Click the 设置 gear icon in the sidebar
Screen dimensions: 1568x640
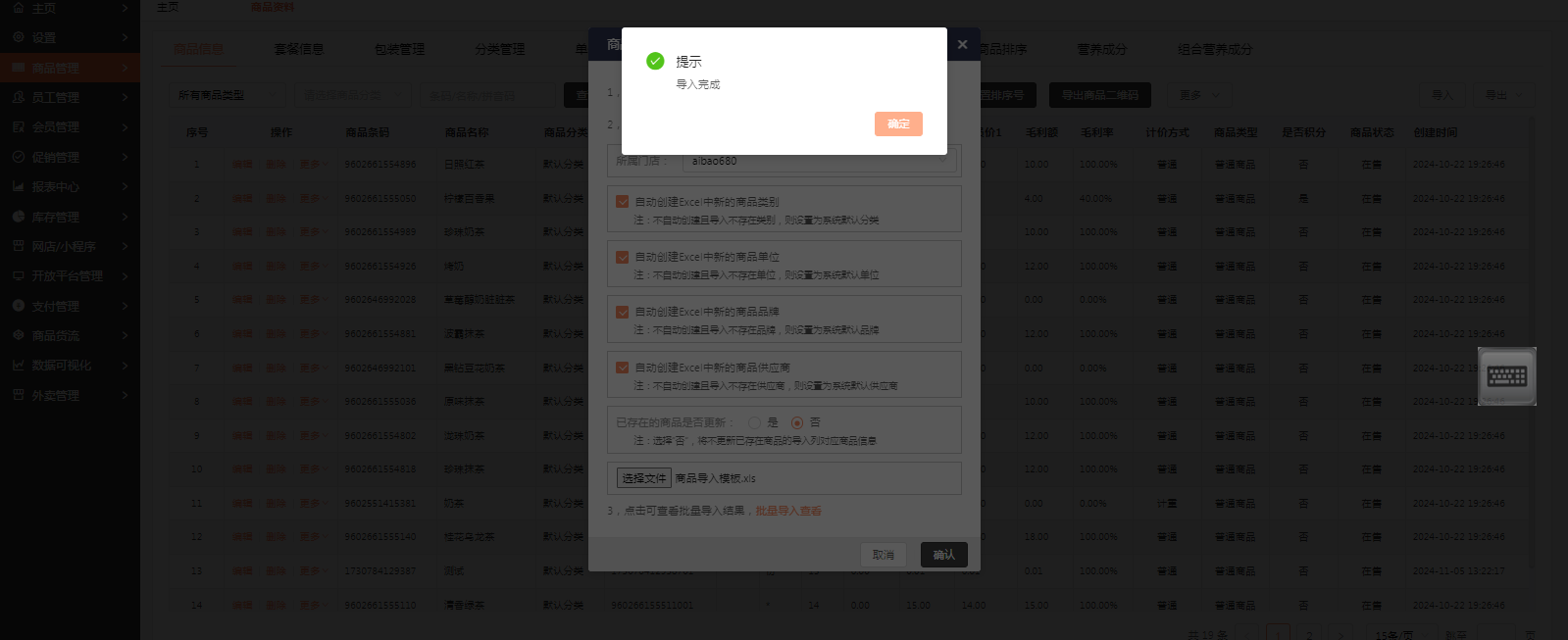[x=19, y=37]
